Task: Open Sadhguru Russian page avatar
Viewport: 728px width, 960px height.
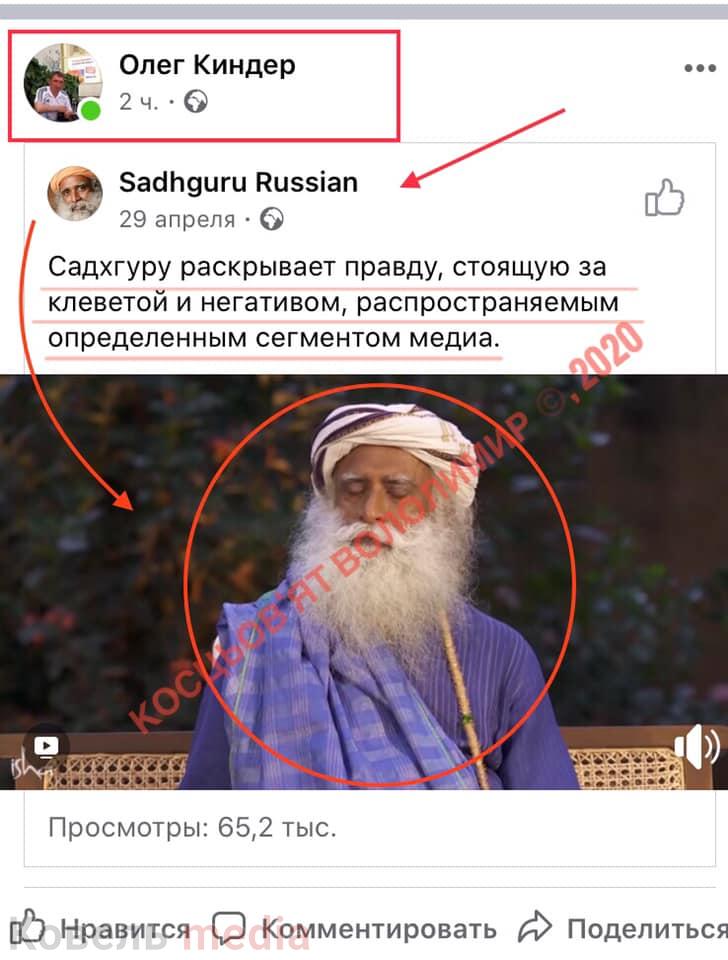Action: (75, 193)
